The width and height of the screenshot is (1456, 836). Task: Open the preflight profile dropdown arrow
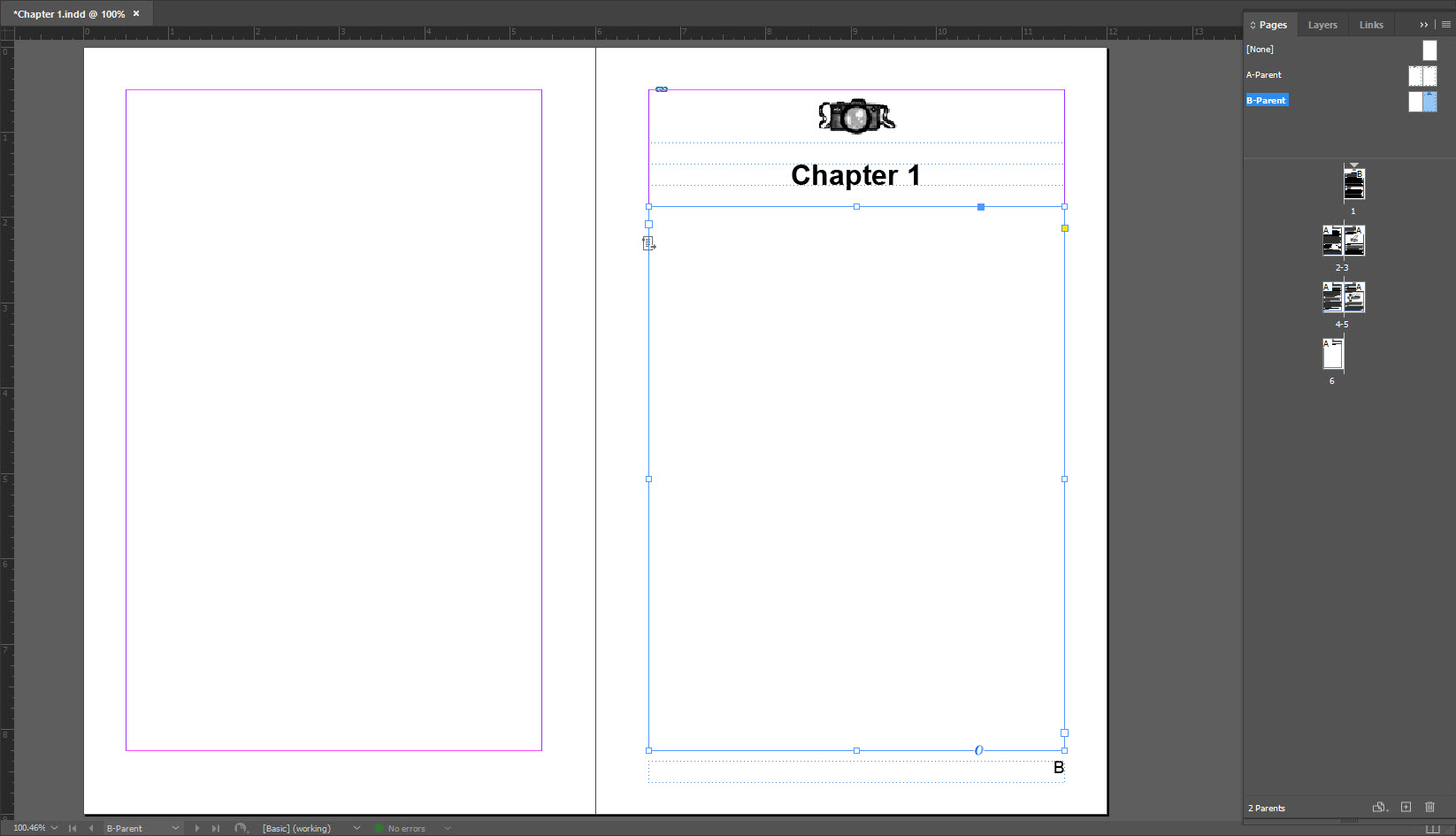click(448, 828)
